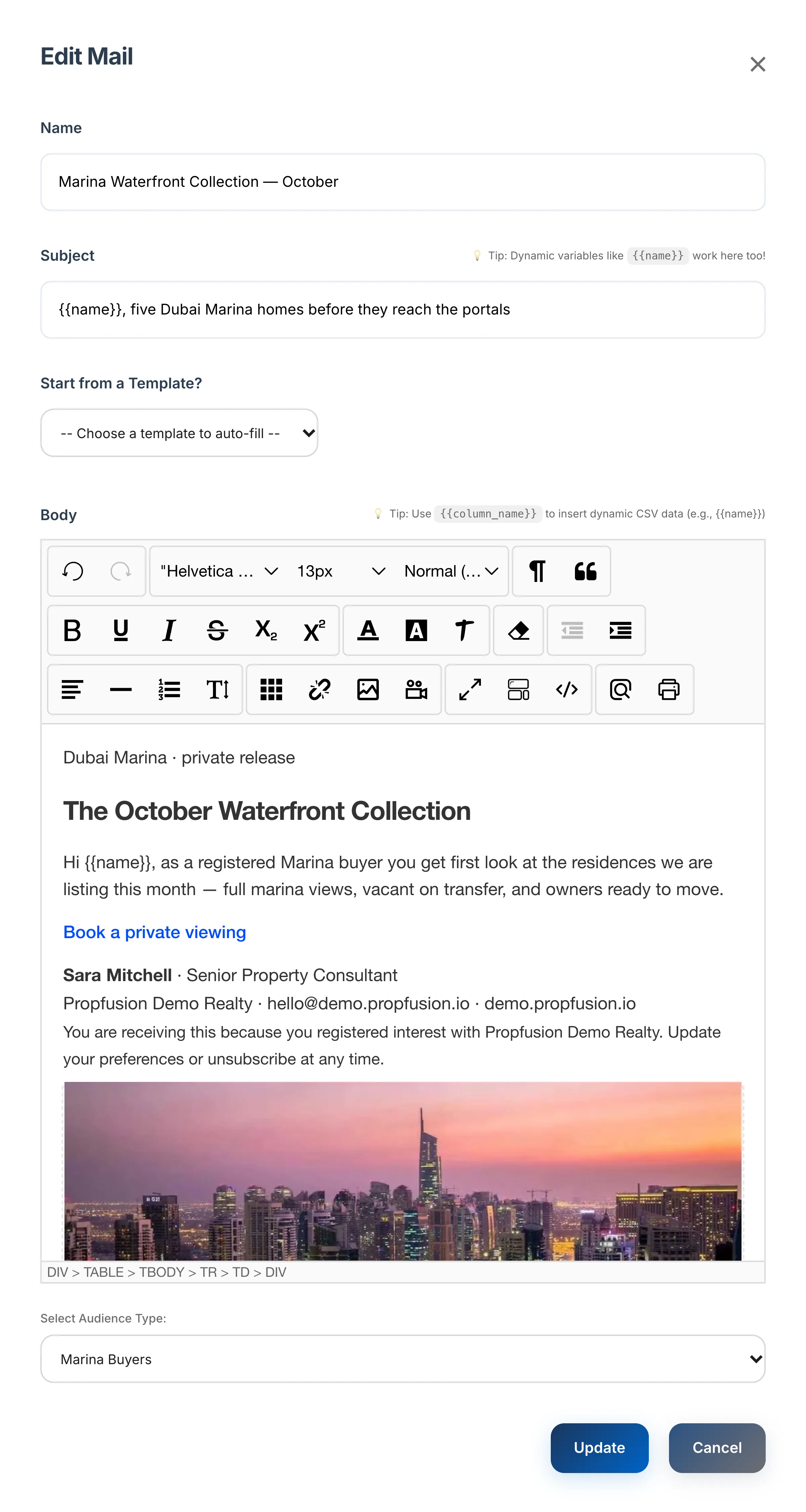
Task: Open the preview of the email
Action: click(621, 689)
